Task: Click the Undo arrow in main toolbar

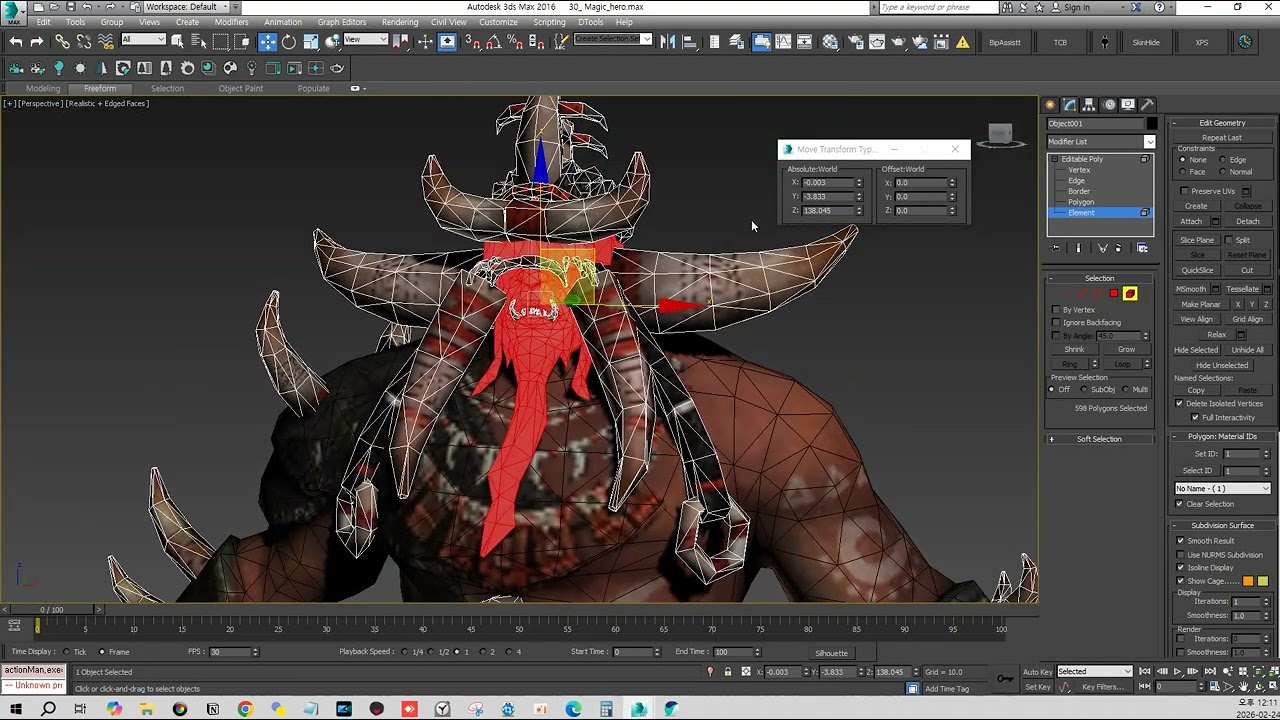Action: point(16,42)
